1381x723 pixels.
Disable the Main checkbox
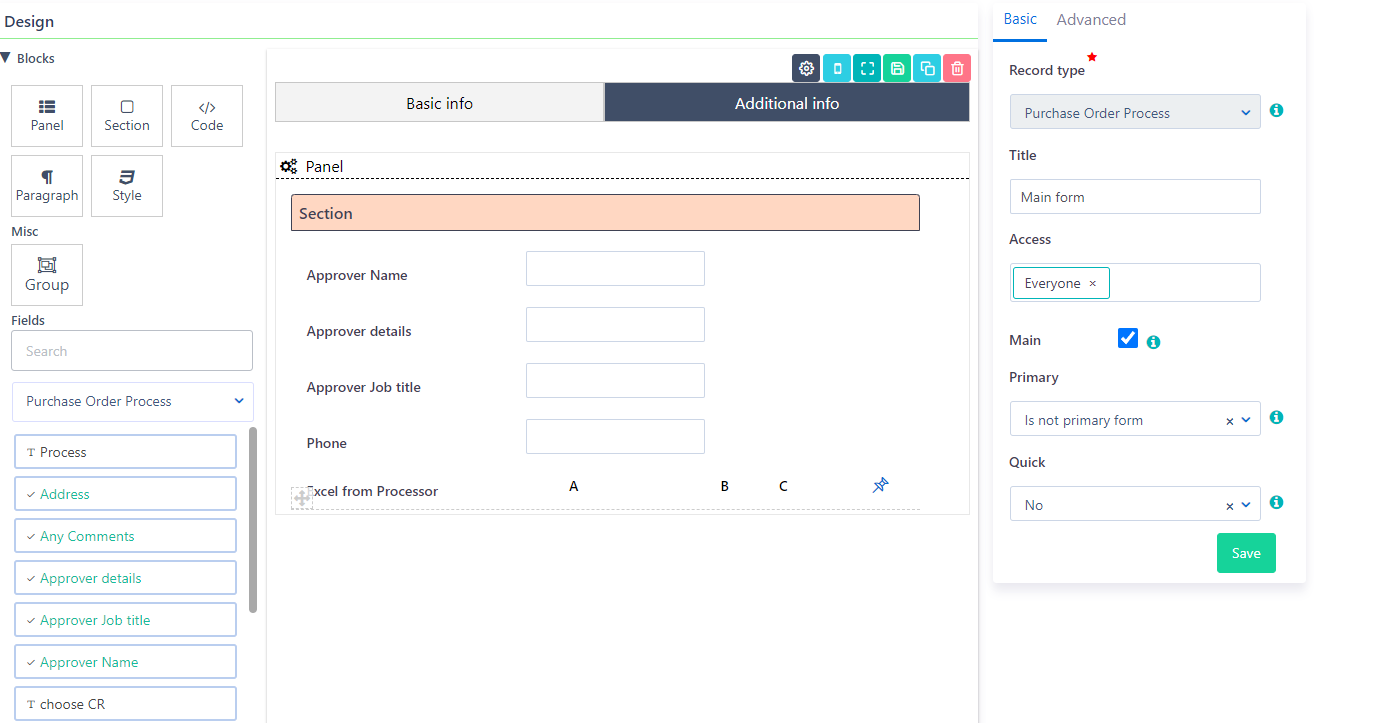click(1128, 338)
